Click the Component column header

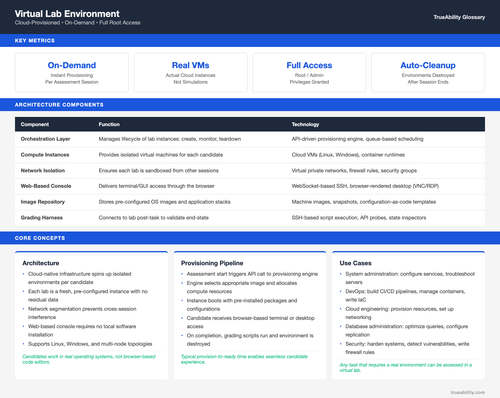tap(35, 124)
